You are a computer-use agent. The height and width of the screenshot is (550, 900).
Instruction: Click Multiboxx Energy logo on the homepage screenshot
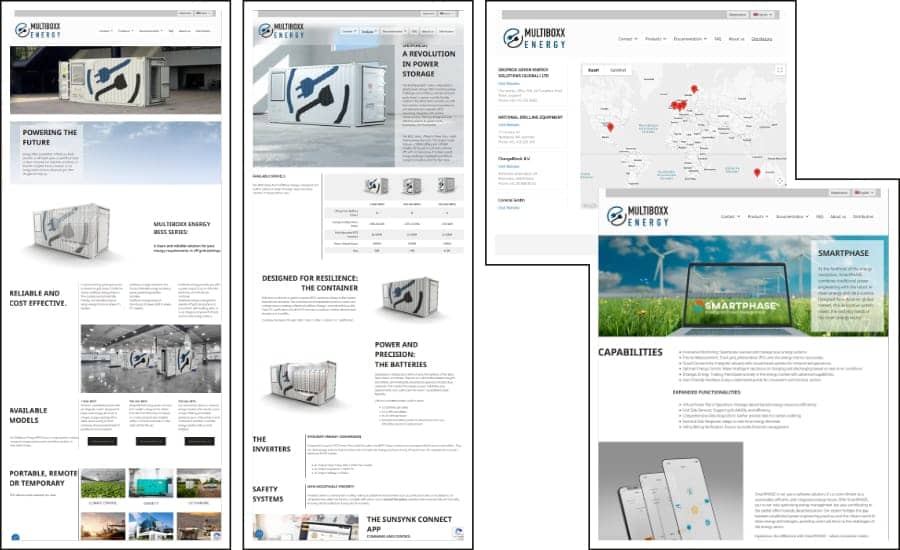(38, 30)
